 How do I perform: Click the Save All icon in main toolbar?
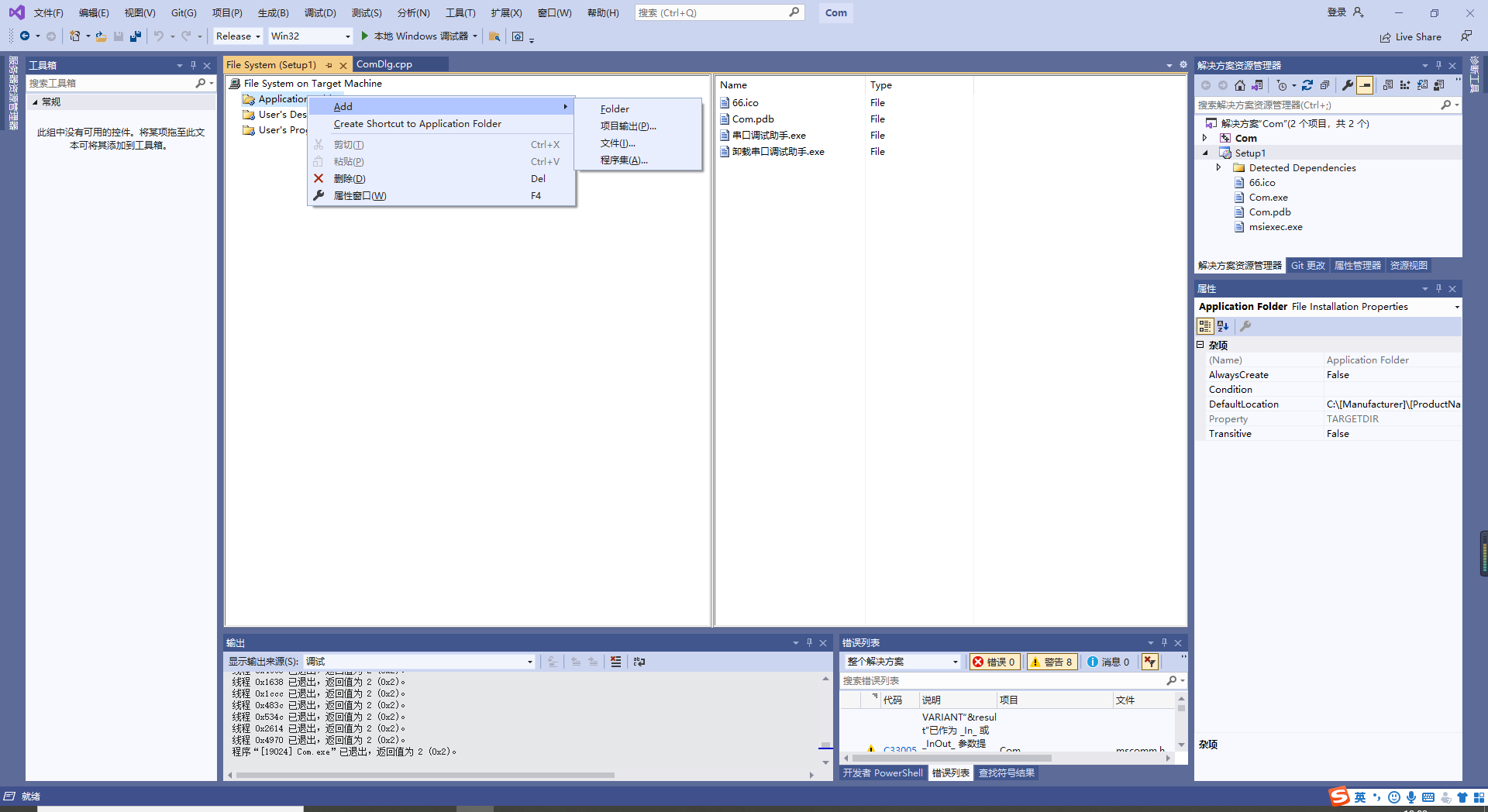[x=136, y=36]
